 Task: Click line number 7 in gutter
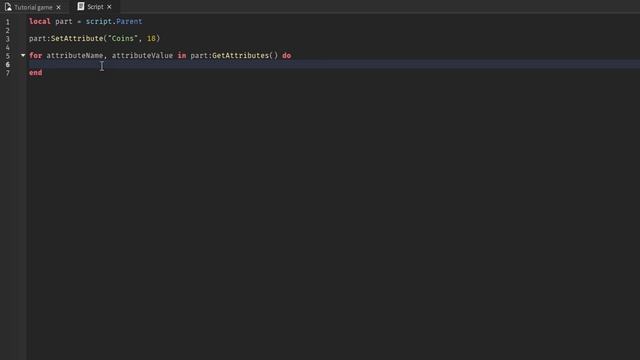point(8,73)
